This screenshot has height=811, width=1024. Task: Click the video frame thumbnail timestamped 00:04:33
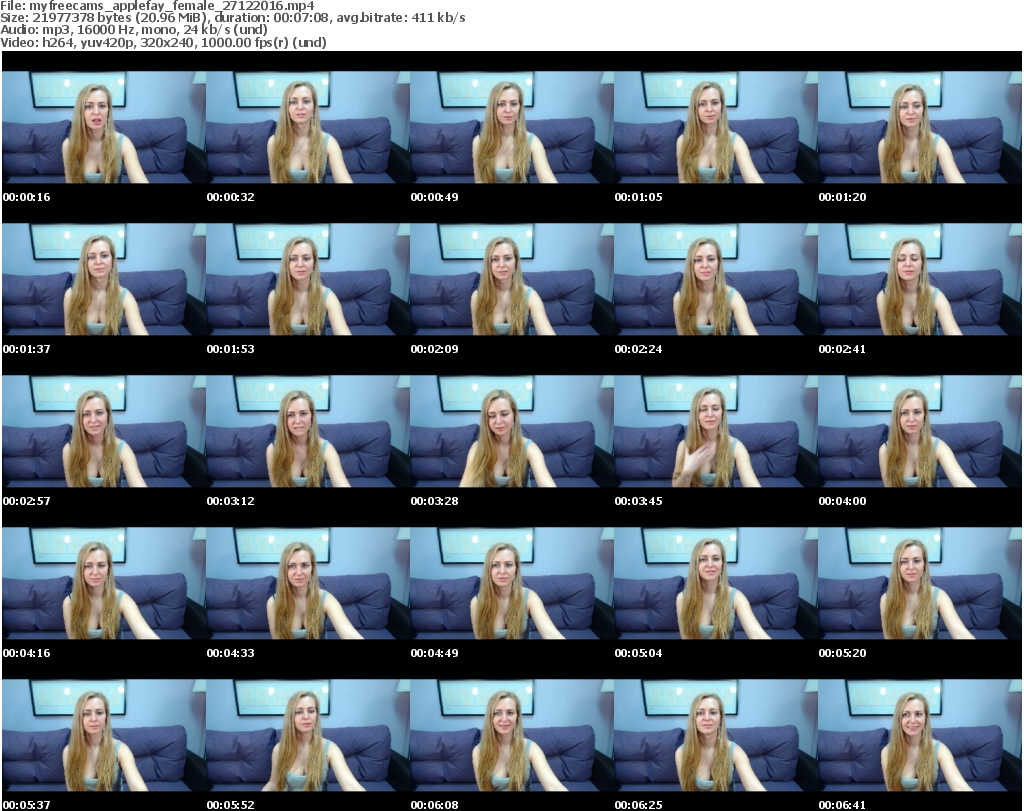[x=308, y=583]
